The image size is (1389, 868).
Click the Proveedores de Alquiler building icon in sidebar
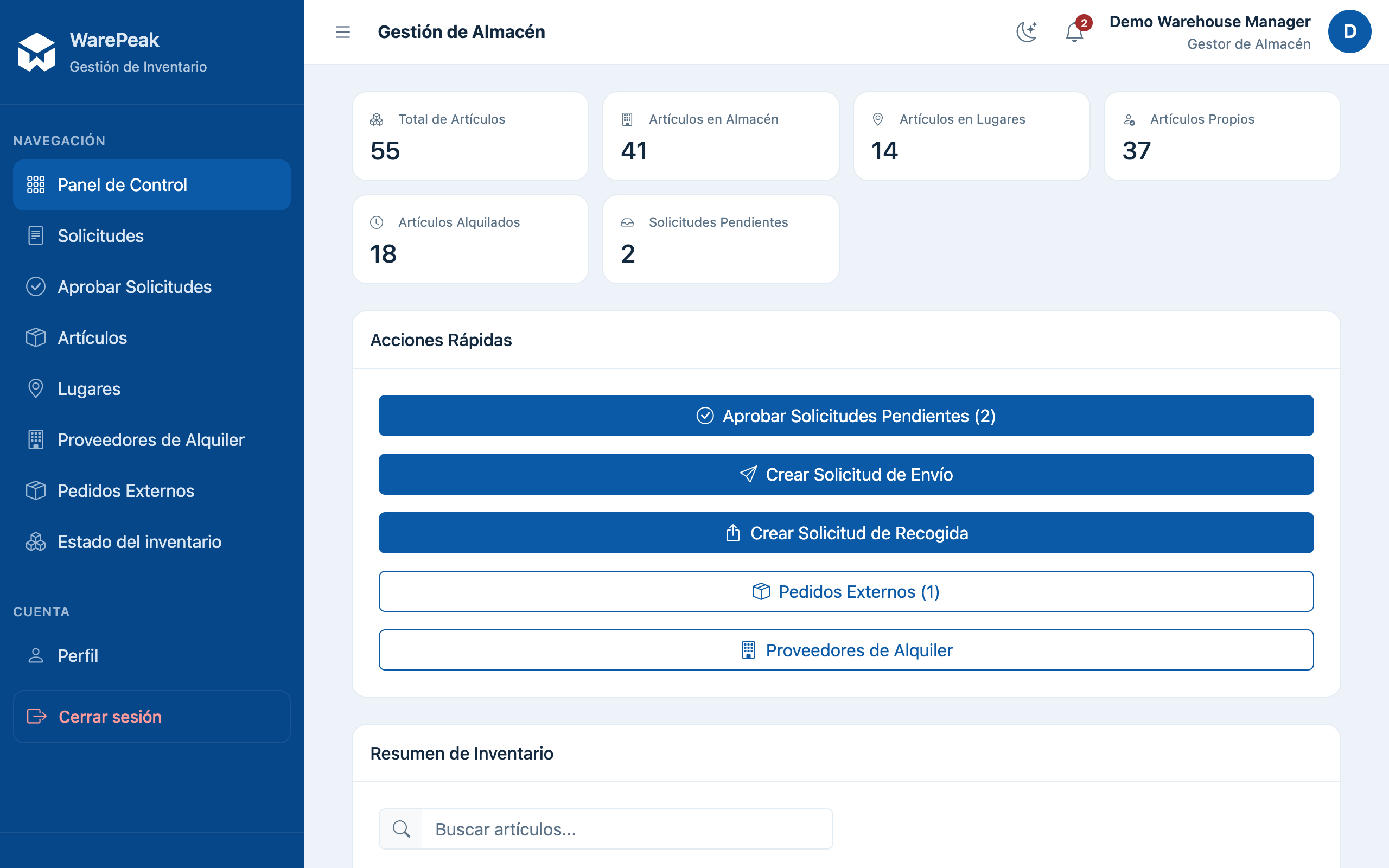coord(36,440)
